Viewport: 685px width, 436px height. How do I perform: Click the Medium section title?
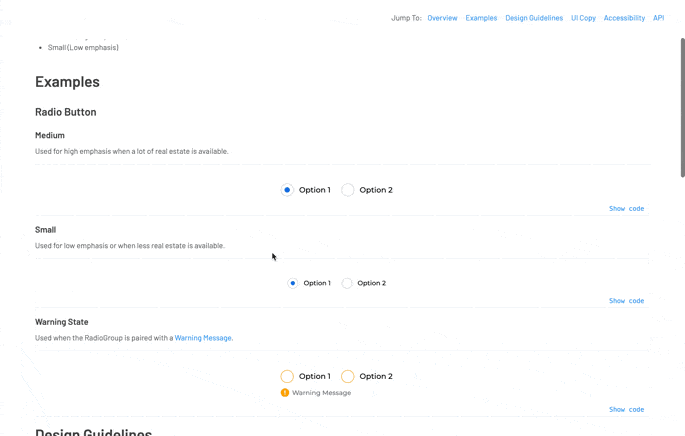pyautogui.click(x=50, y=135)
